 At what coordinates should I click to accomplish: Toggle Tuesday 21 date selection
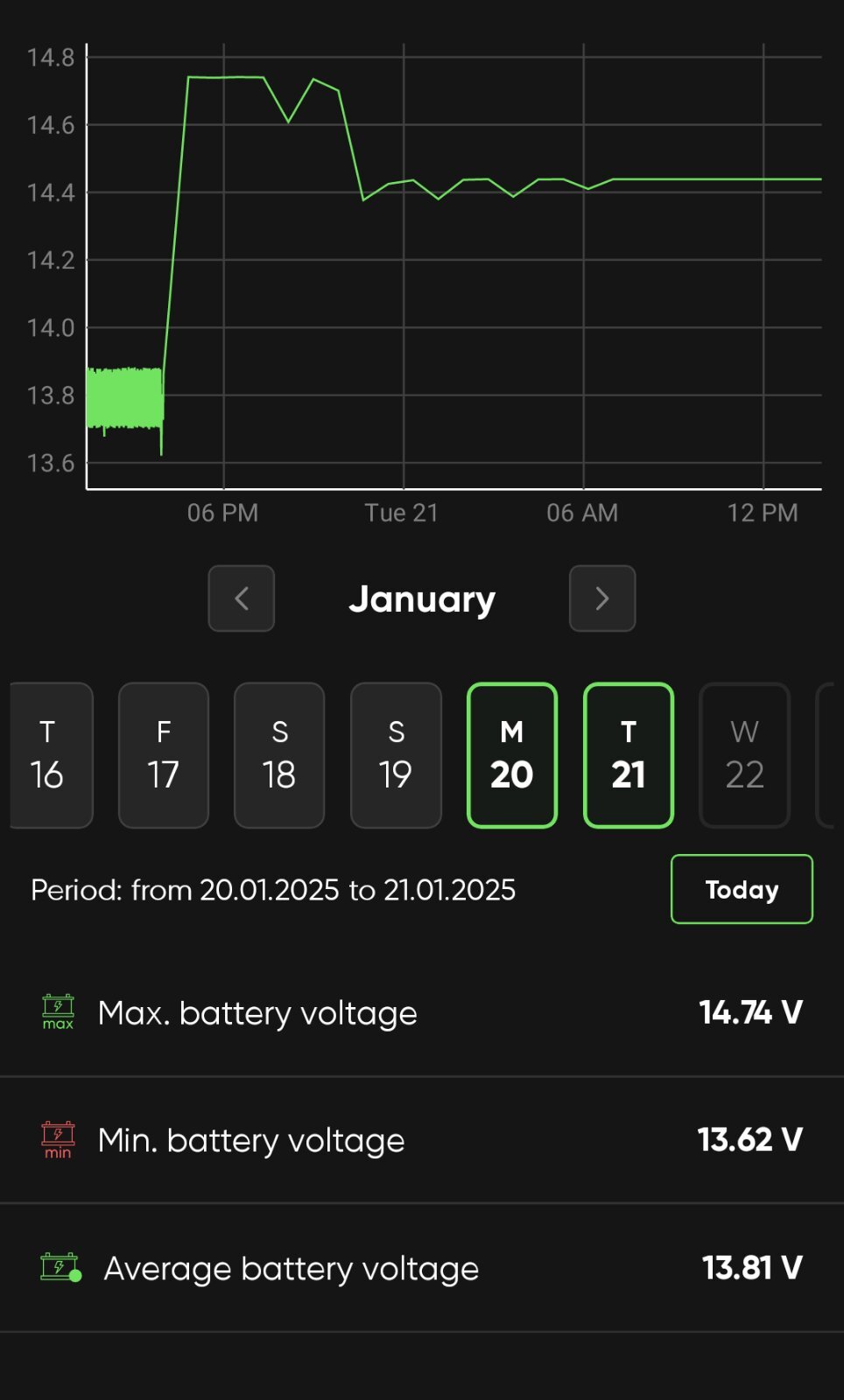tap(629, 755)
